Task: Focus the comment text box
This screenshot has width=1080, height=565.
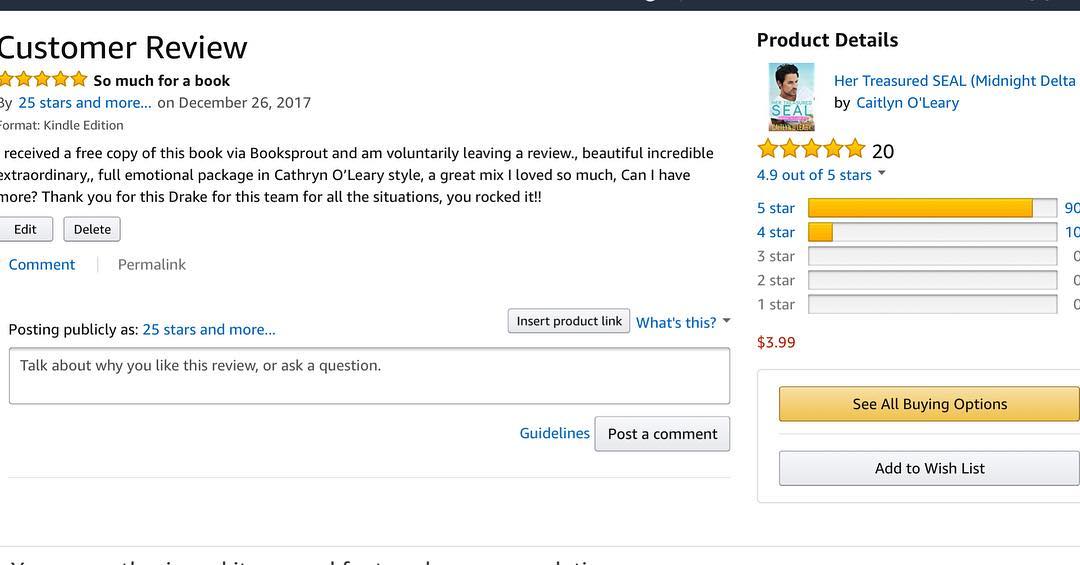Action: [x=369, y=376]
